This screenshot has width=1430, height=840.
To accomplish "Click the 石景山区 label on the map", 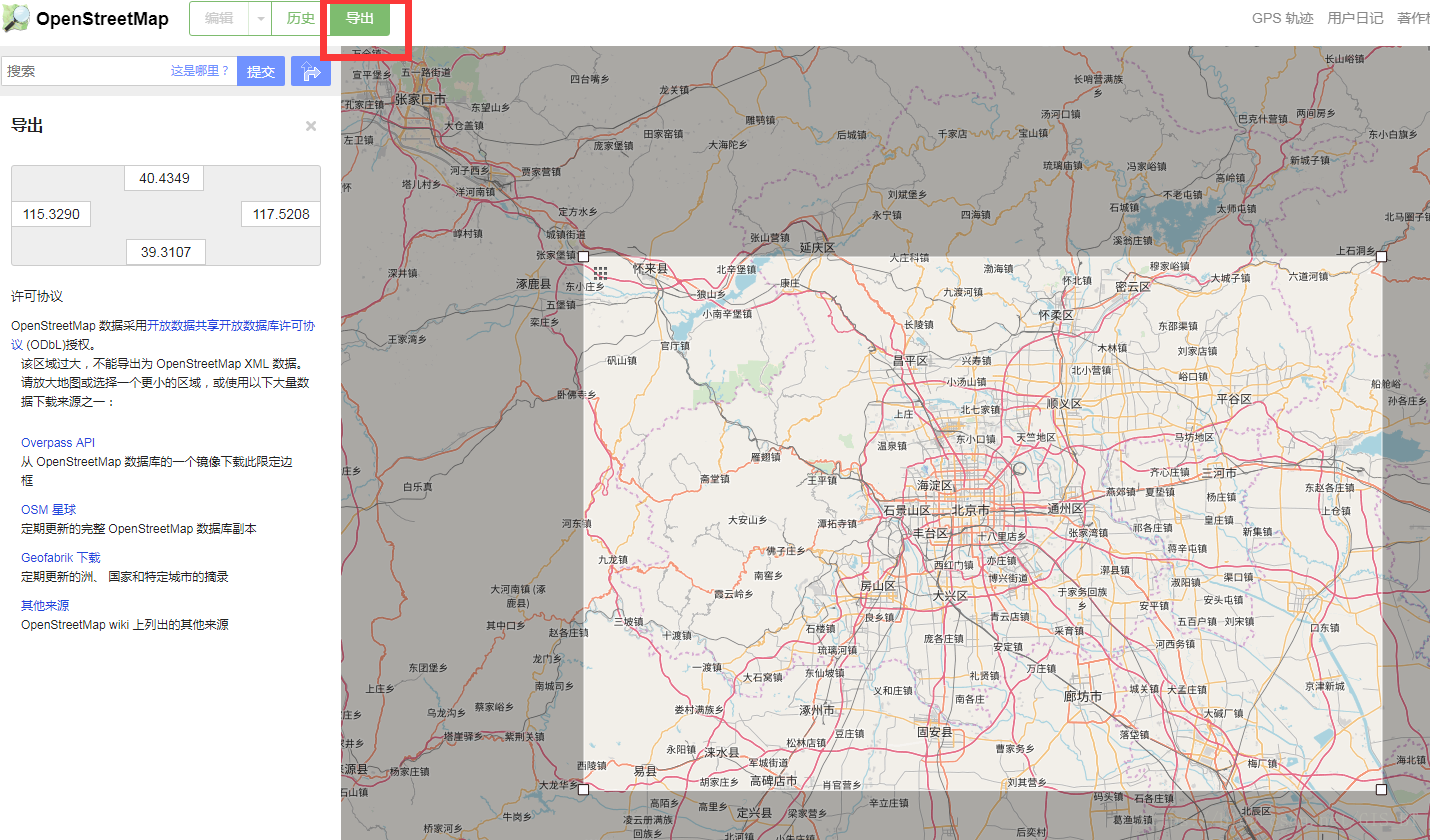I will click(x=907, y=511).
